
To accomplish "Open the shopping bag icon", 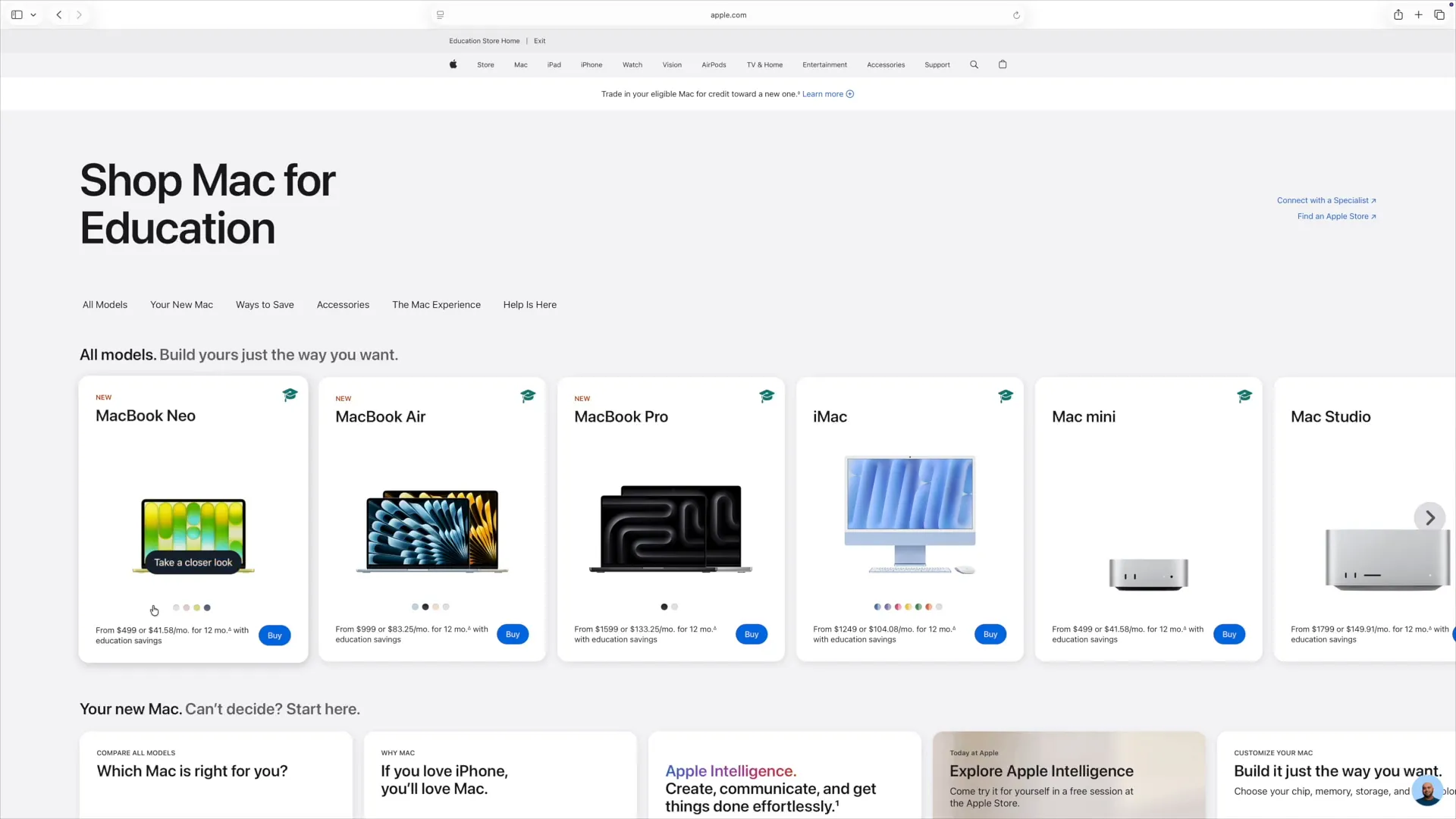I will (x=1003, y=64).
